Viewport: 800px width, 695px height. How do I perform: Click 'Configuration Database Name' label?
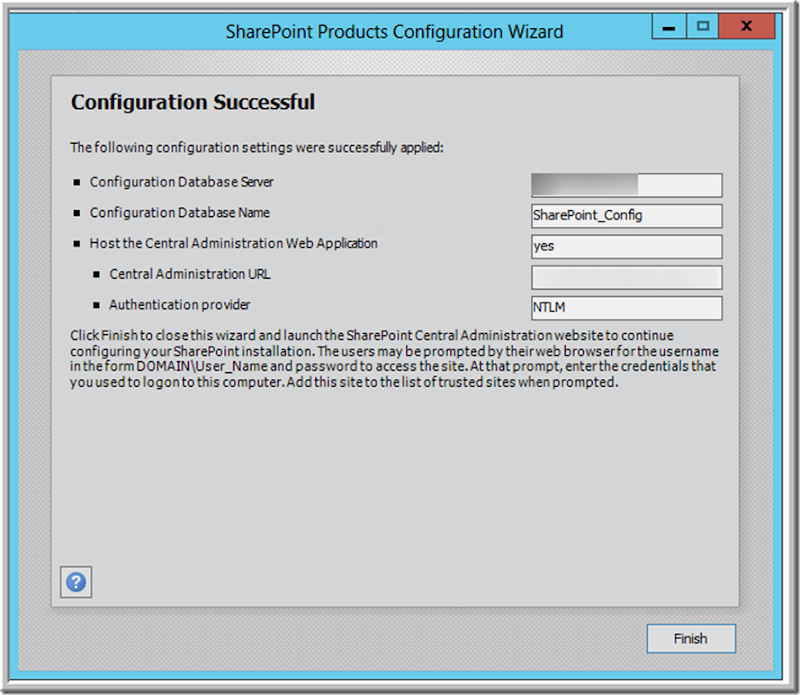(x=180, y=213)
